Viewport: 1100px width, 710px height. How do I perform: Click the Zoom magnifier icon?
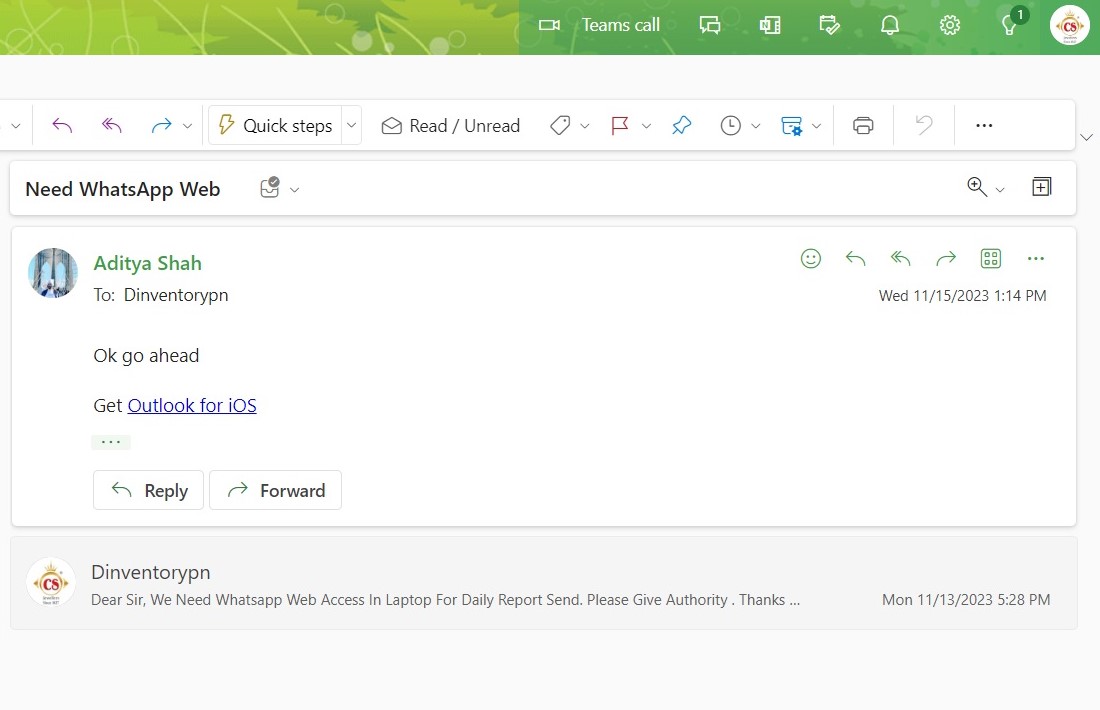[977, 187]
